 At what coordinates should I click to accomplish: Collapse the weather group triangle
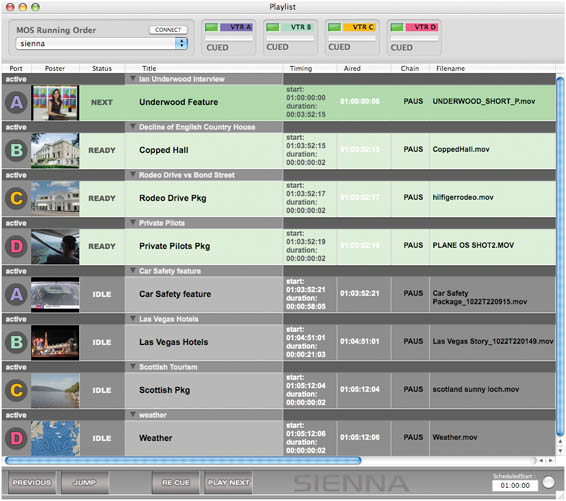click(x=132, y=414)
